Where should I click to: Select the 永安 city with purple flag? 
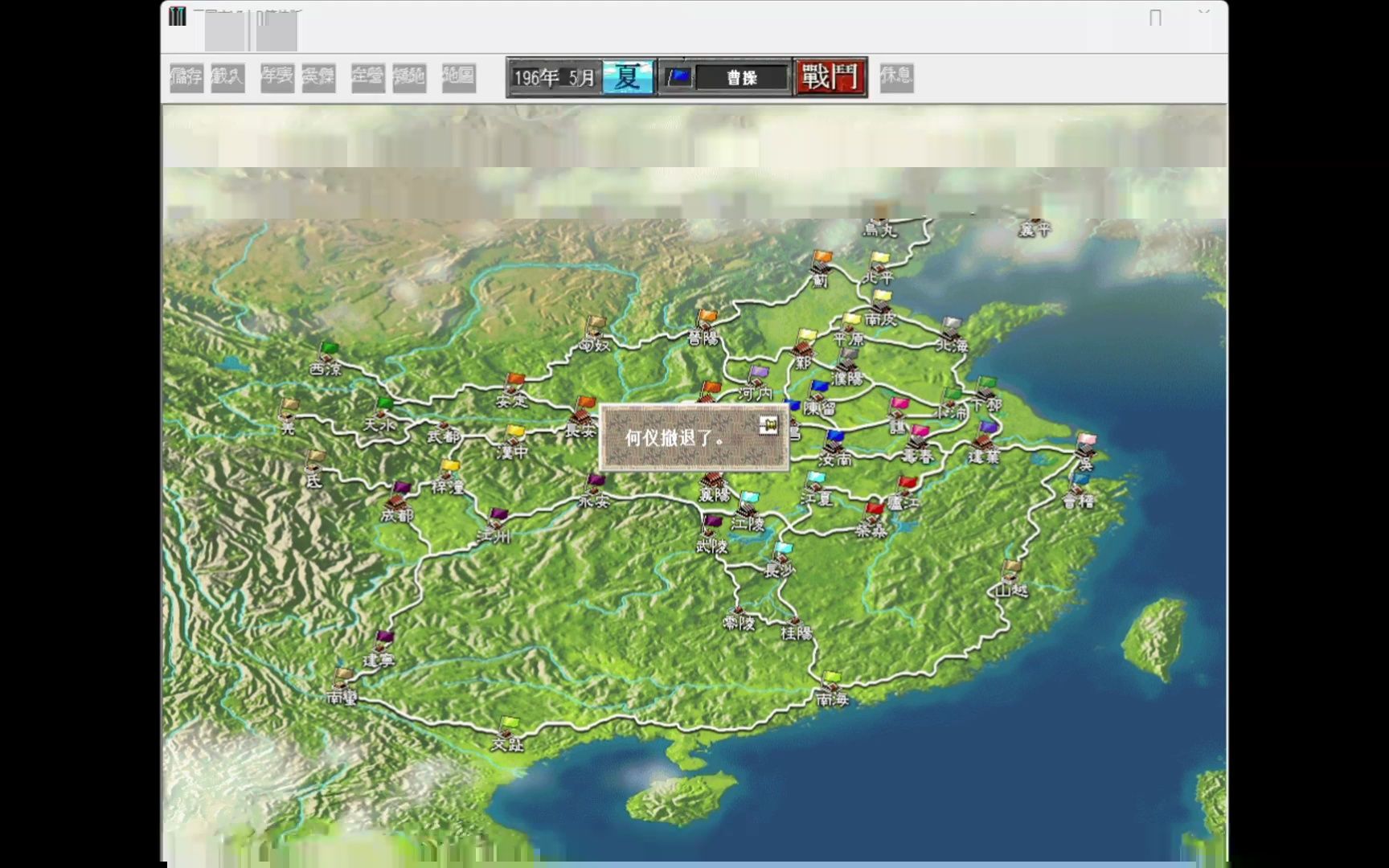pos(594,491)
